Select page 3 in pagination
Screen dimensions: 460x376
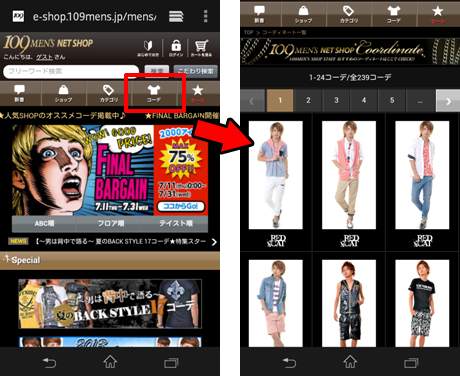click(336, 100)
